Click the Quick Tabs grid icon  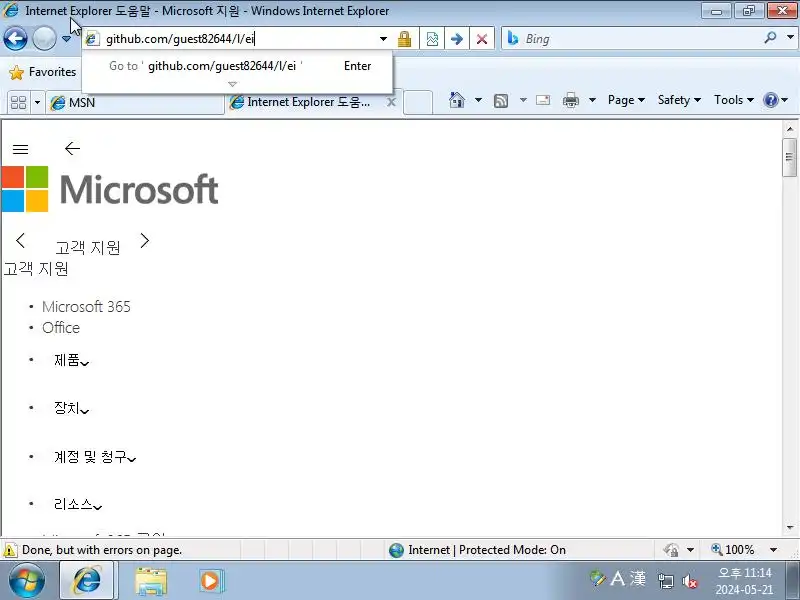pyautogui.click(x=18, y=103)
